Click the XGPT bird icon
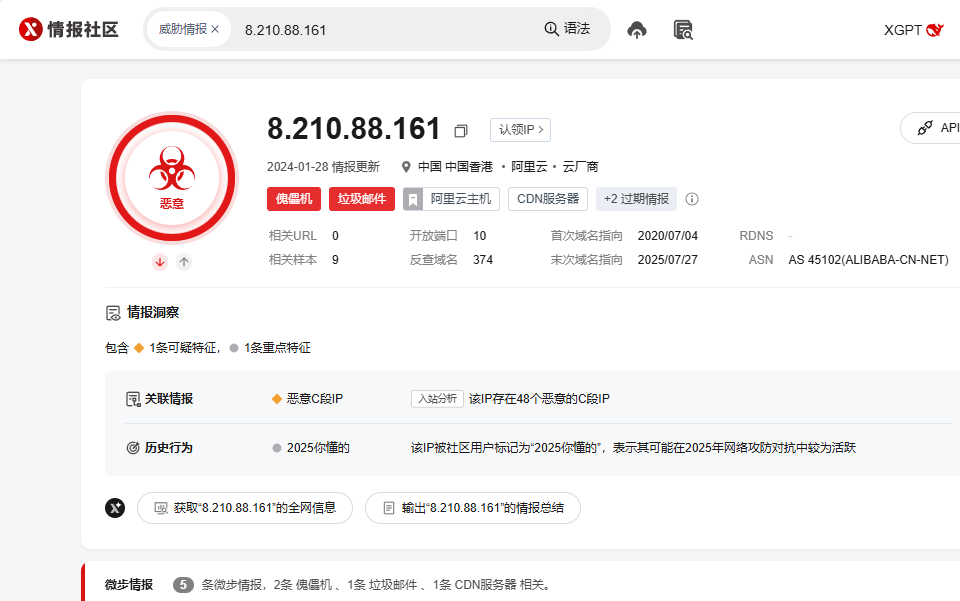The height and width of the screenshot is (601, 960). [x=934, y=30]
